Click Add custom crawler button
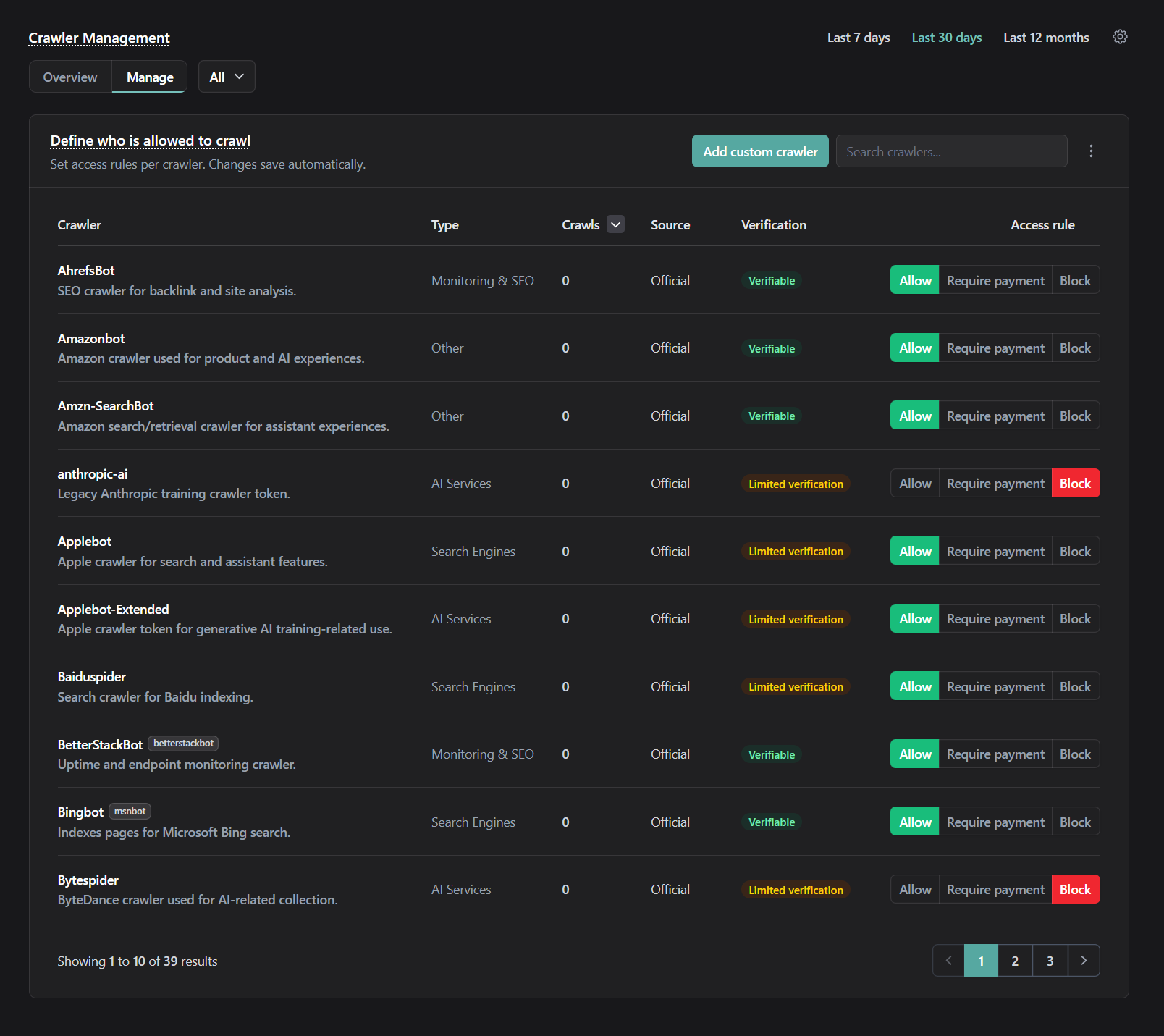The width and height of the screenshot is (1164, 1036). point(760,151)
